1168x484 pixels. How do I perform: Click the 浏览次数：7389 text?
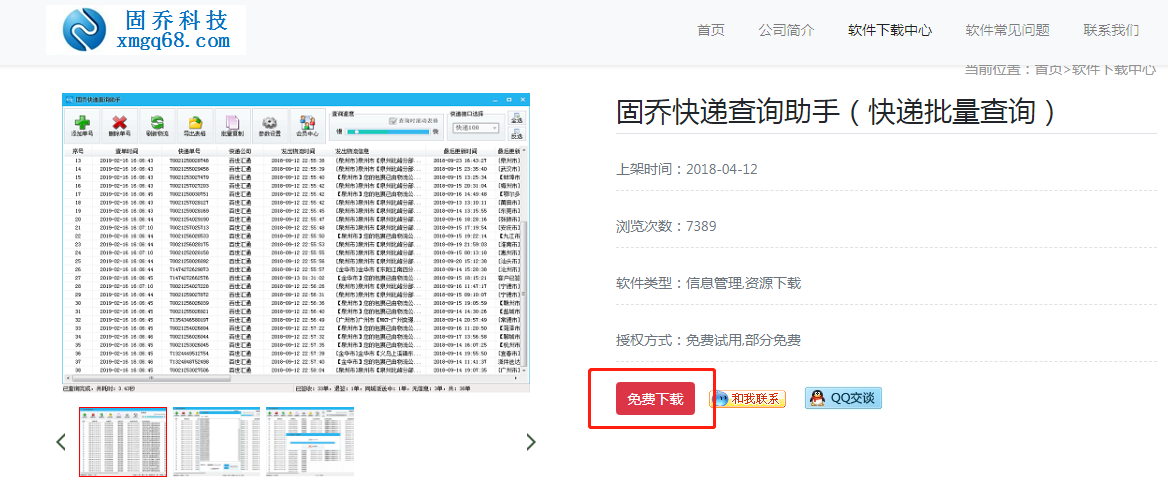666,226
